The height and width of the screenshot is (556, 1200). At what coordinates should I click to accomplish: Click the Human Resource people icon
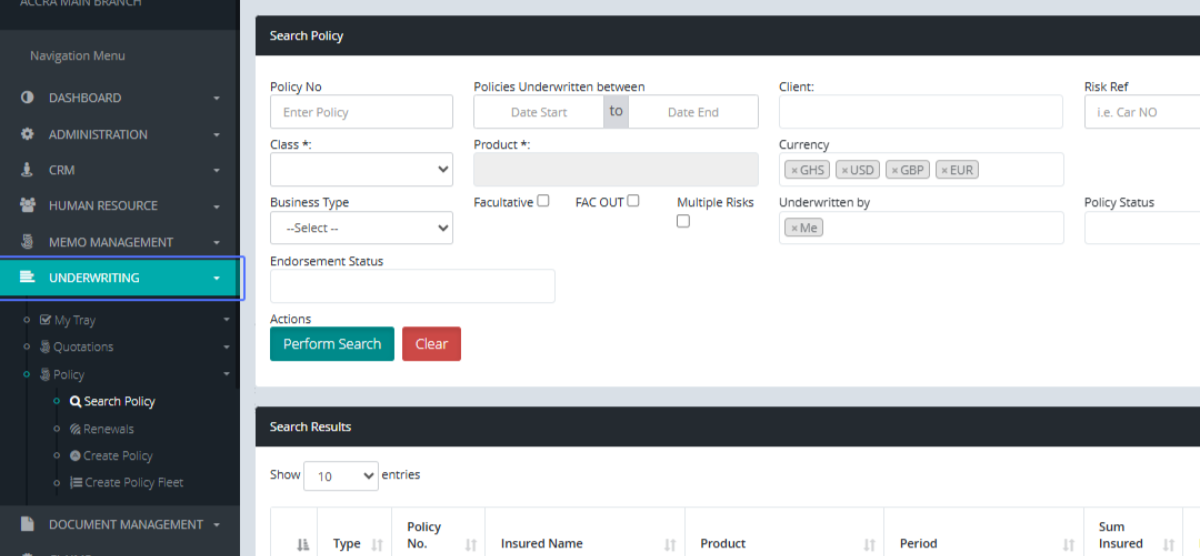click(28, 206)
